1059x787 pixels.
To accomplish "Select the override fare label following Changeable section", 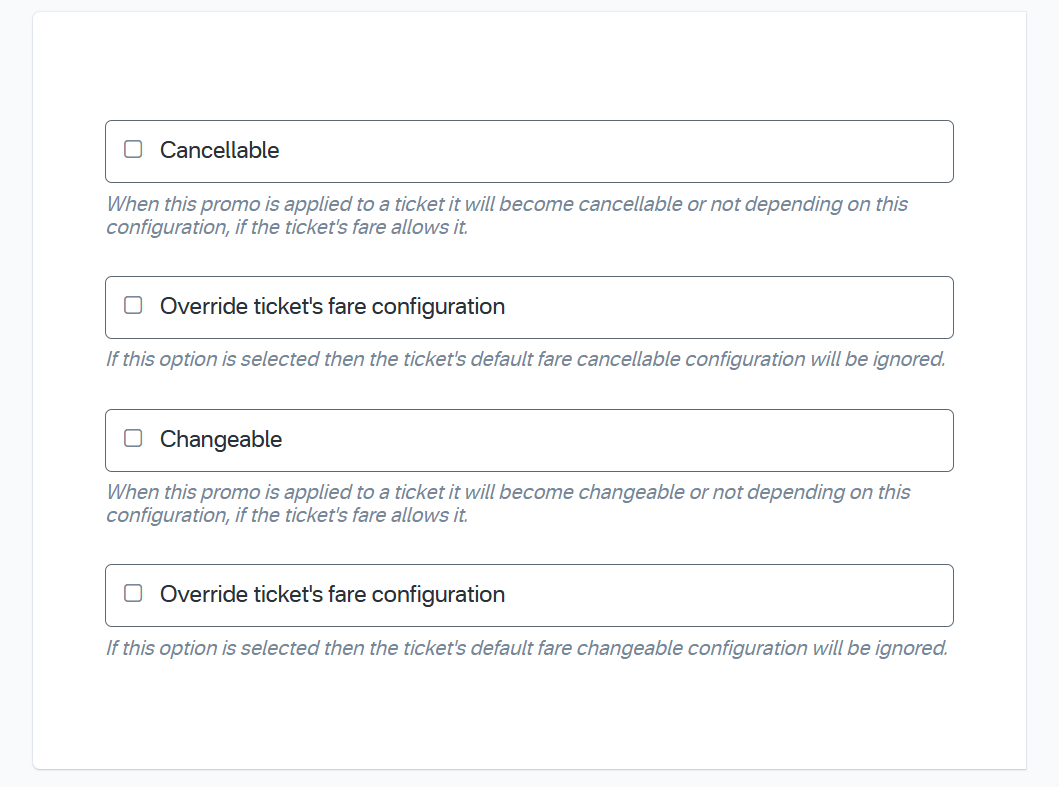I will (332, 595).
